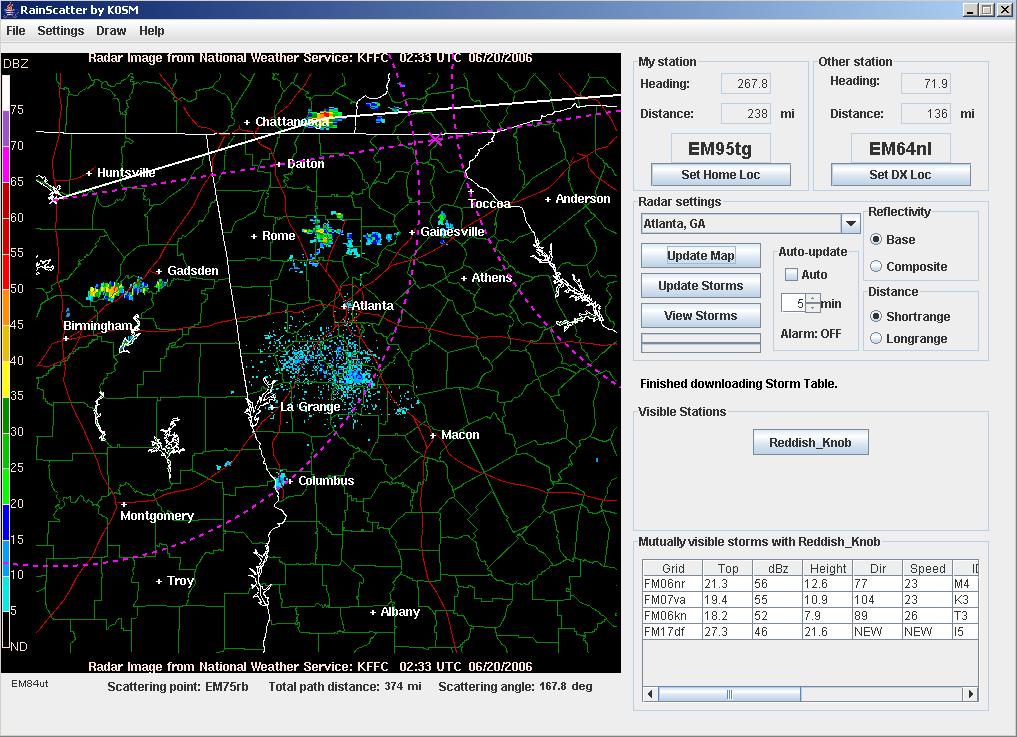Open the Atlanta, GA radar dropdown
The height and width of the screenshot is (737, 1017).
pyautogui.click(x=850, y=224)
